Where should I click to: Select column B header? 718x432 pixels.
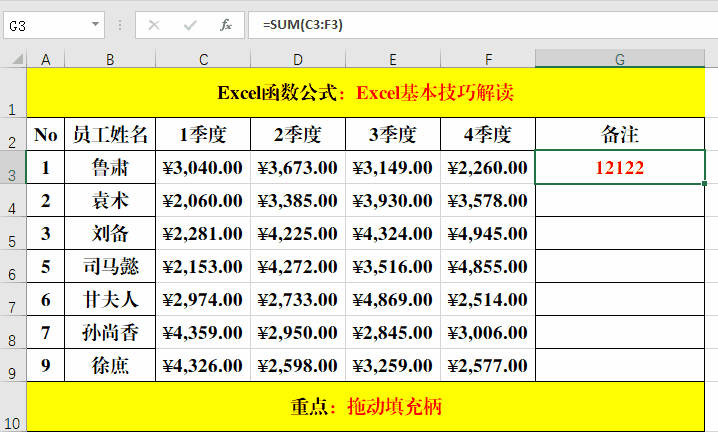click(110, 59)
